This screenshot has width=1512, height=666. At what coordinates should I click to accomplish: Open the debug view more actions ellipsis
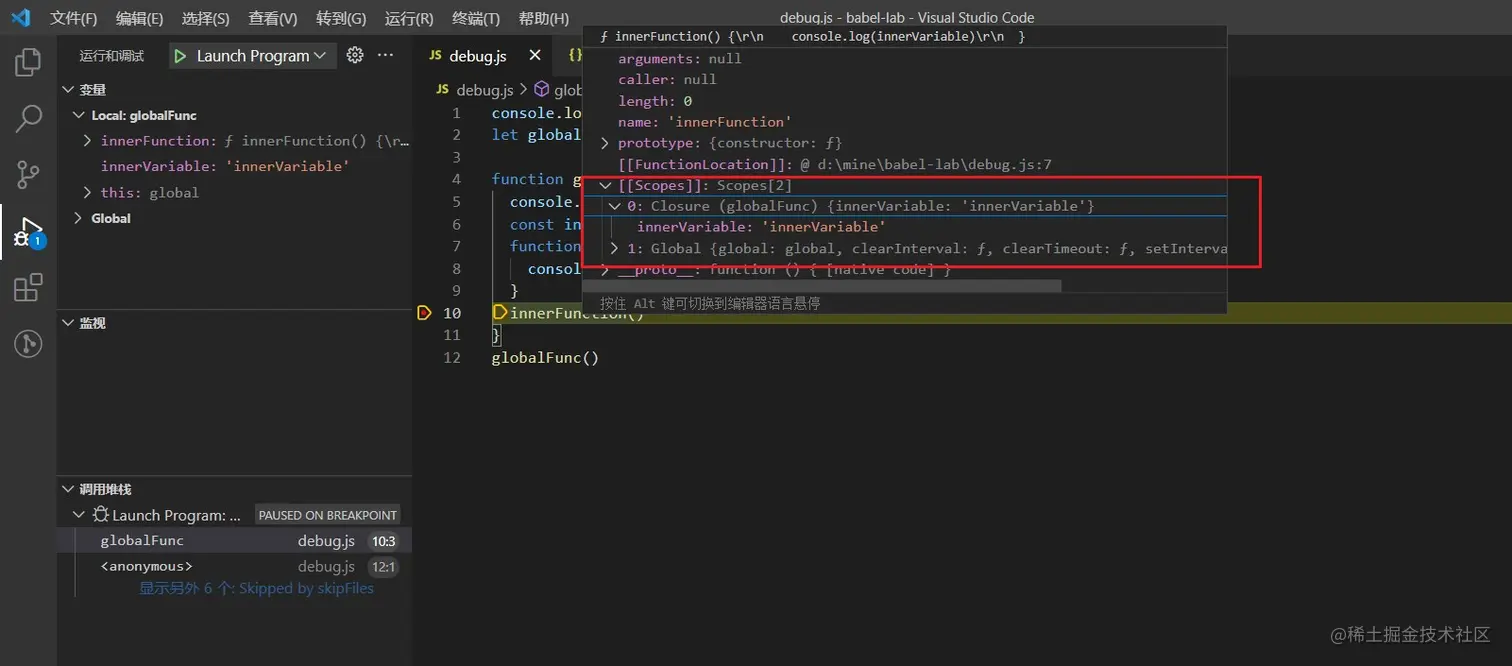coord(386,56)
